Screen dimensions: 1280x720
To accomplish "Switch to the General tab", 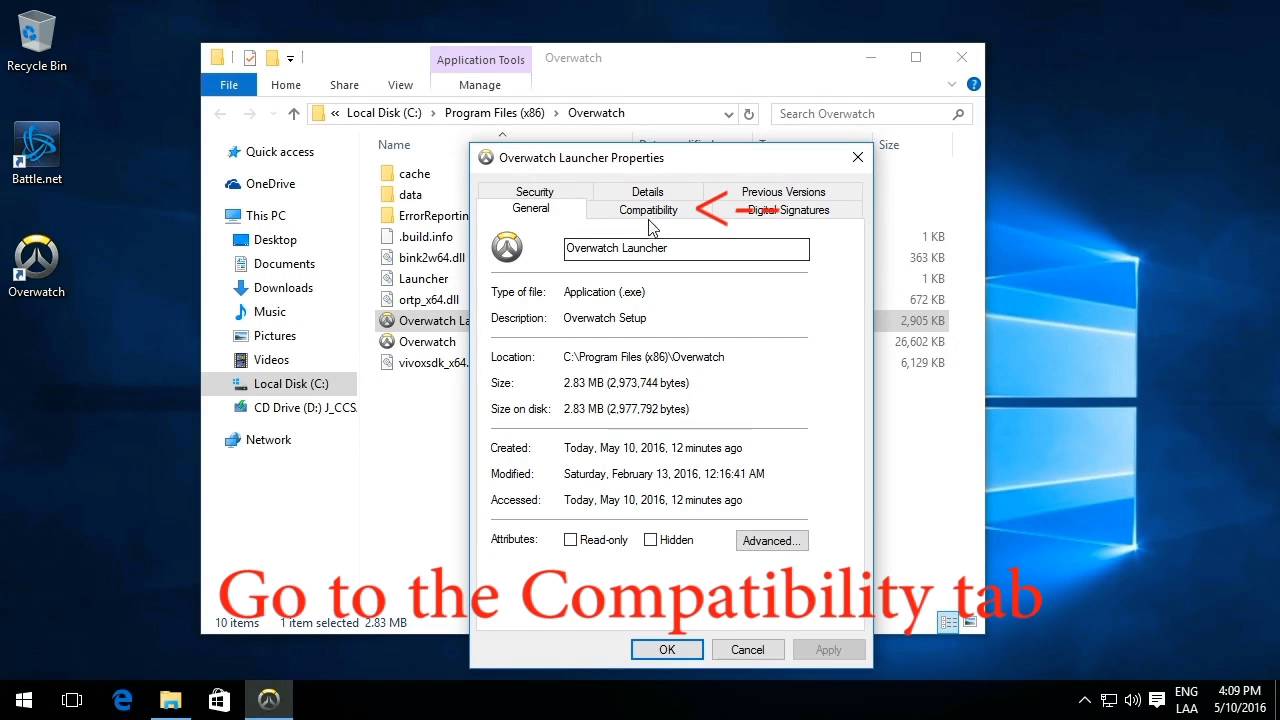I will pos(531,208).
